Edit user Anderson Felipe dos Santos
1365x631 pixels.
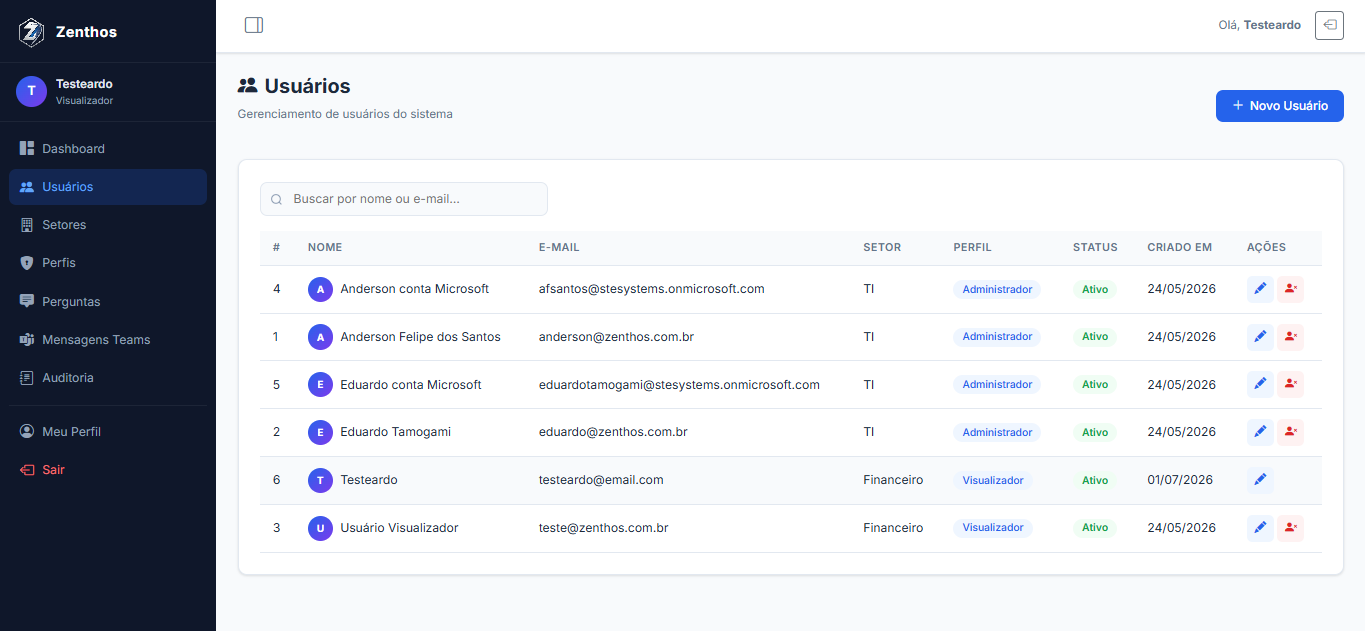coord(1260,337)
